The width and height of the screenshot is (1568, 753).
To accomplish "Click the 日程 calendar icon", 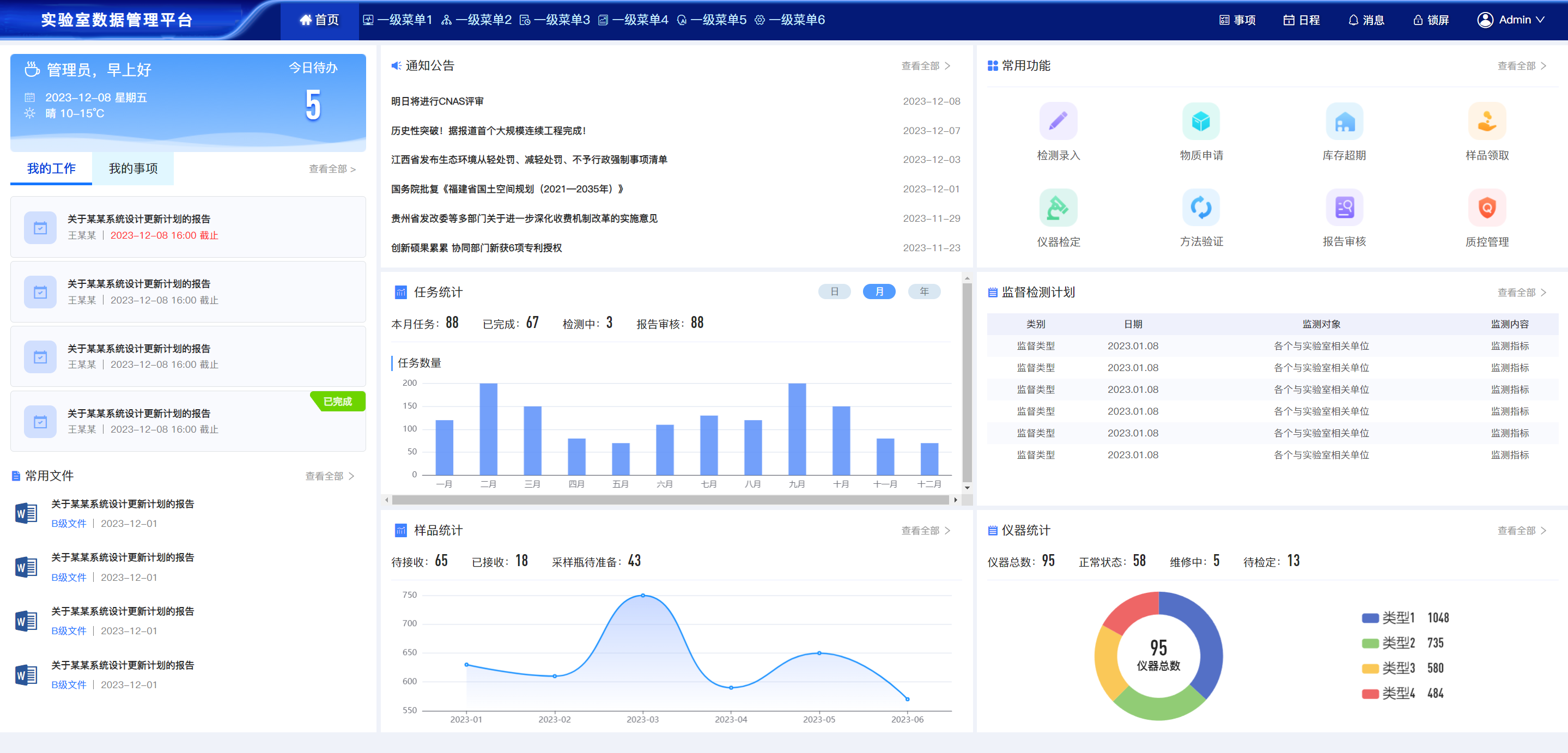I will point(1289,20).
